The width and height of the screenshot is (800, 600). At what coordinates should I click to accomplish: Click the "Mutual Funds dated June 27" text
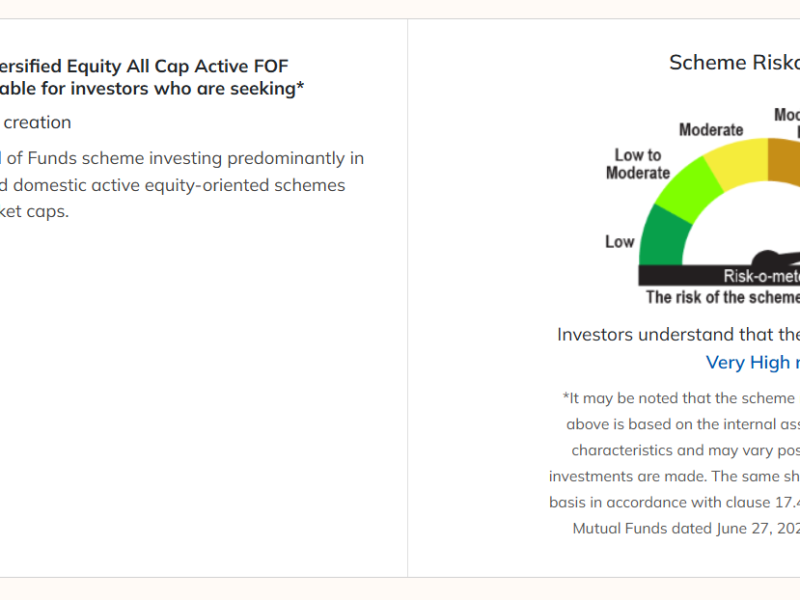coord(685,527)
